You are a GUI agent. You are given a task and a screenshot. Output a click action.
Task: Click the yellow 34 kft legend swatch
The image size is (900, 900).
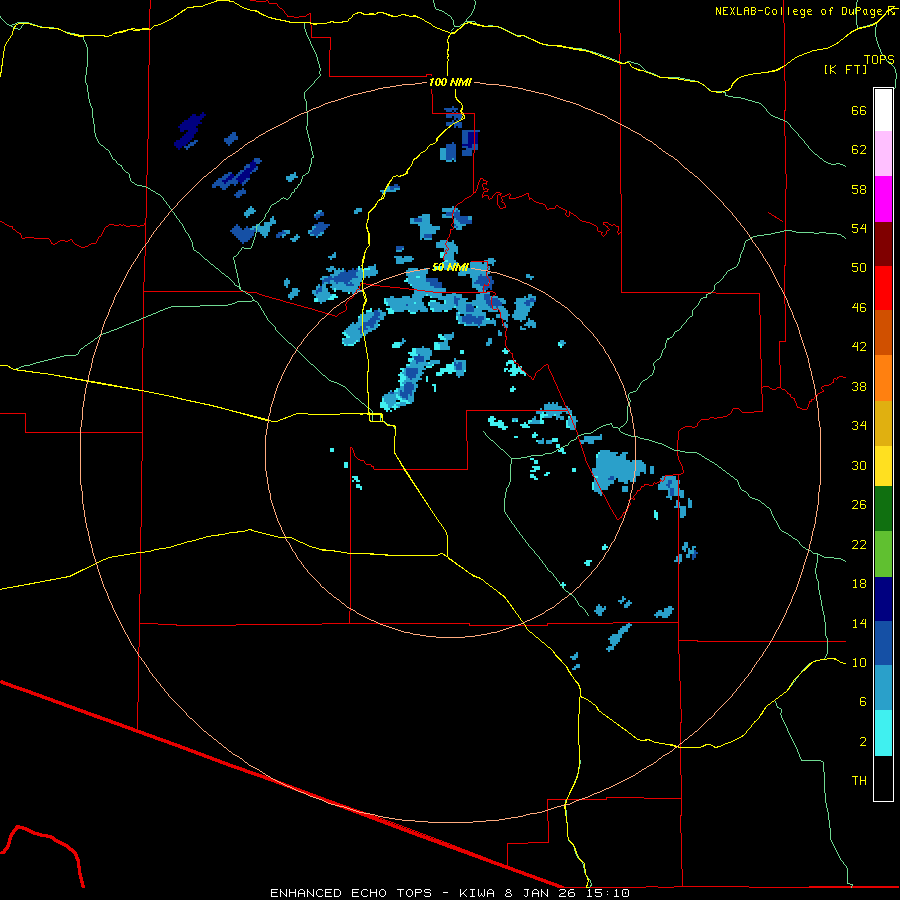click(883, 466)
